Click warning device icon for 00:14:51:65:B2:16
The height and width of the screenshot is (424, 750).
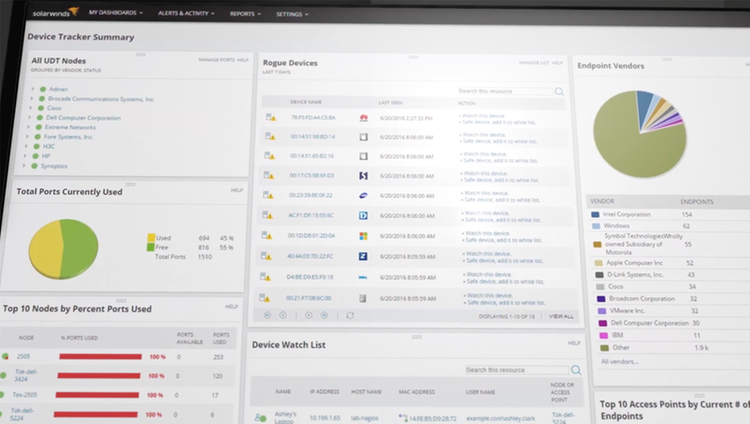pos(269,156)
